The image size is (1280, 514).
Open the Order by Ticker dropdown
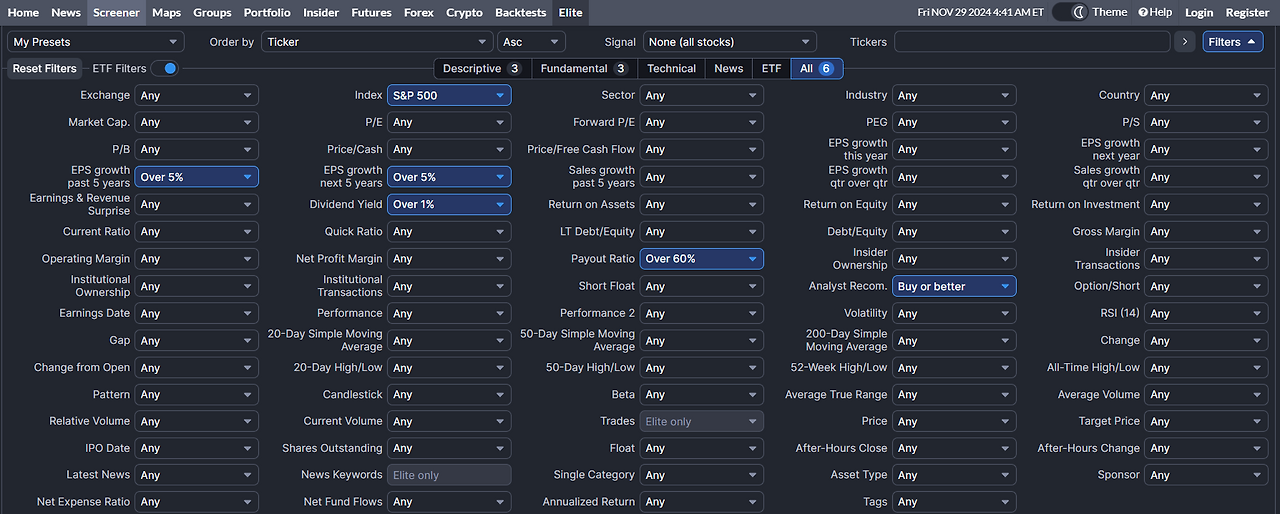[x=377, y=42]
